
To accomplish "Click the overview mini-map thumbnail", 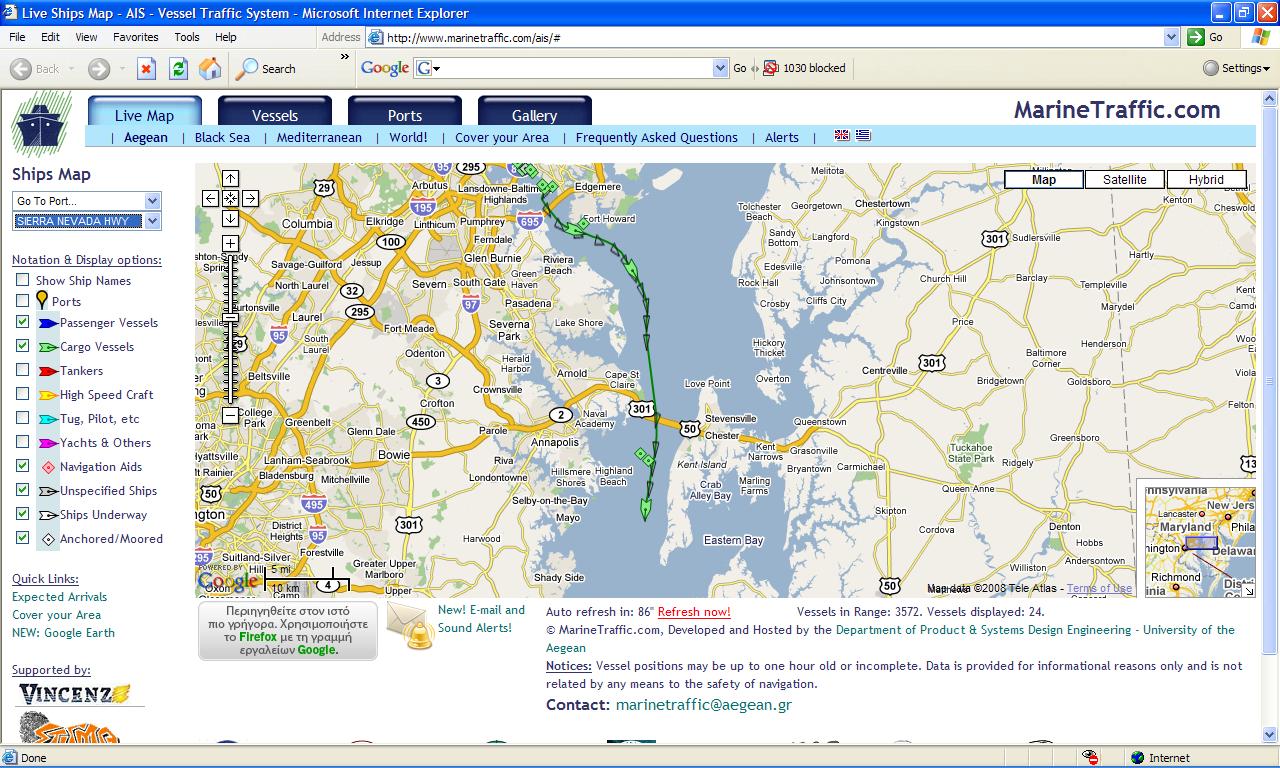I will coord(1200,541).
